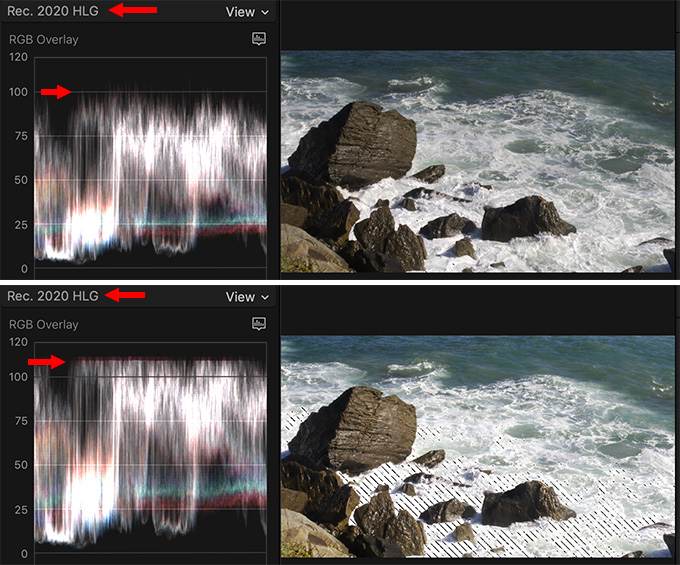The height and width of the screenshot is (565, 680).
Task: Click the 25 scale value in the top scope
Action: point(21,225)
